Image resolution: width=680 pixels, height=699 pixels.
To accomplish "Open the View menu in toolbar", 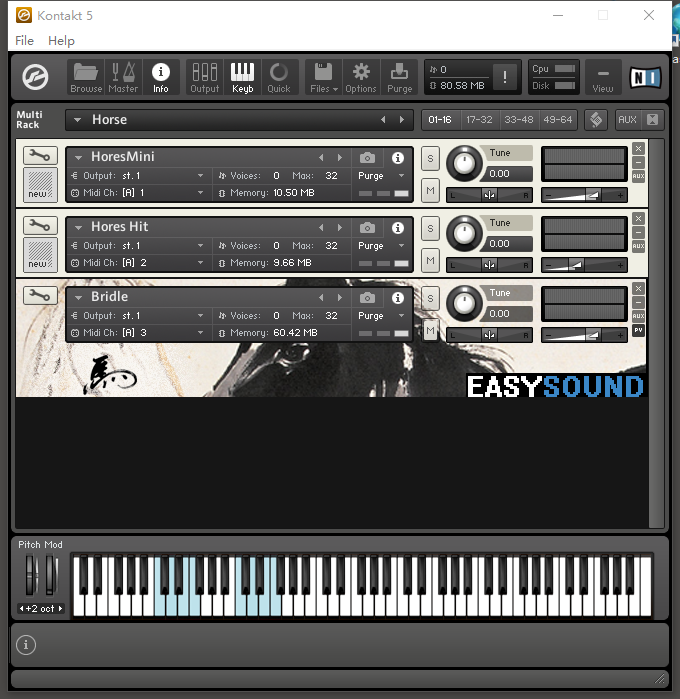I will tap(603, 77).
